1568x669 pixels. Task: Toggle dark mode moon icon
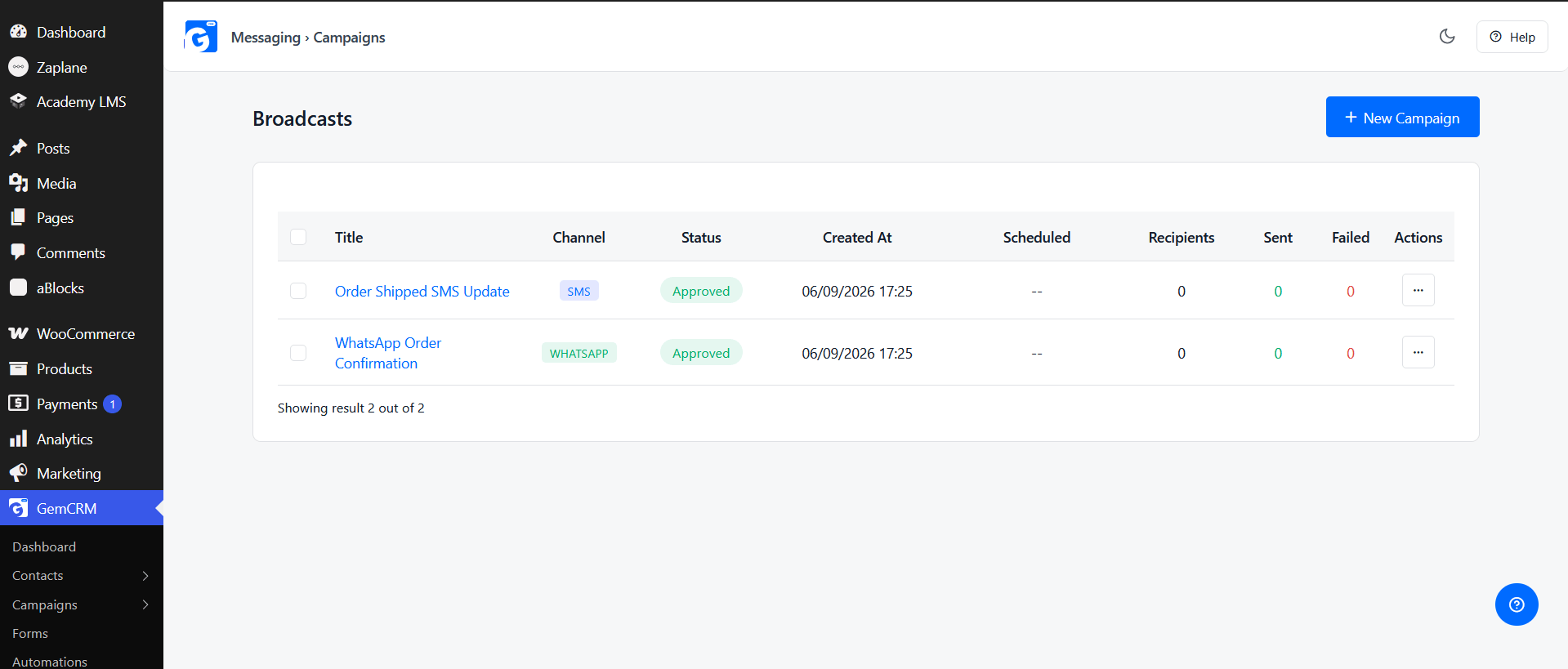click(x=1447, y=36)
